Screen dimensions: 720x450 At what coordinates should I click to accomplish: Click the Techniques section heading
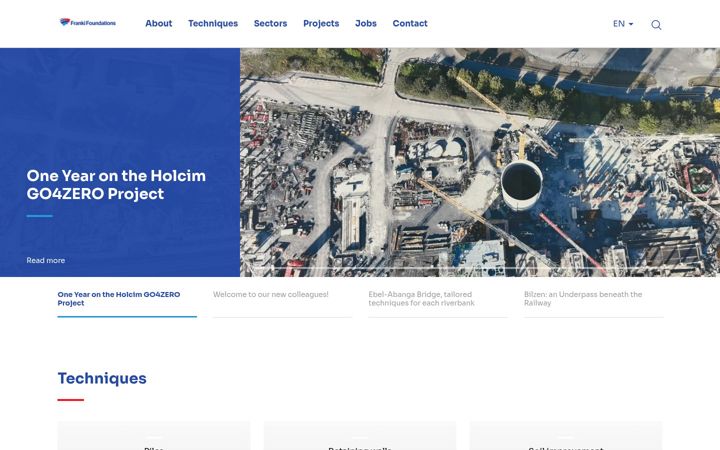click(x=102, y=378)
